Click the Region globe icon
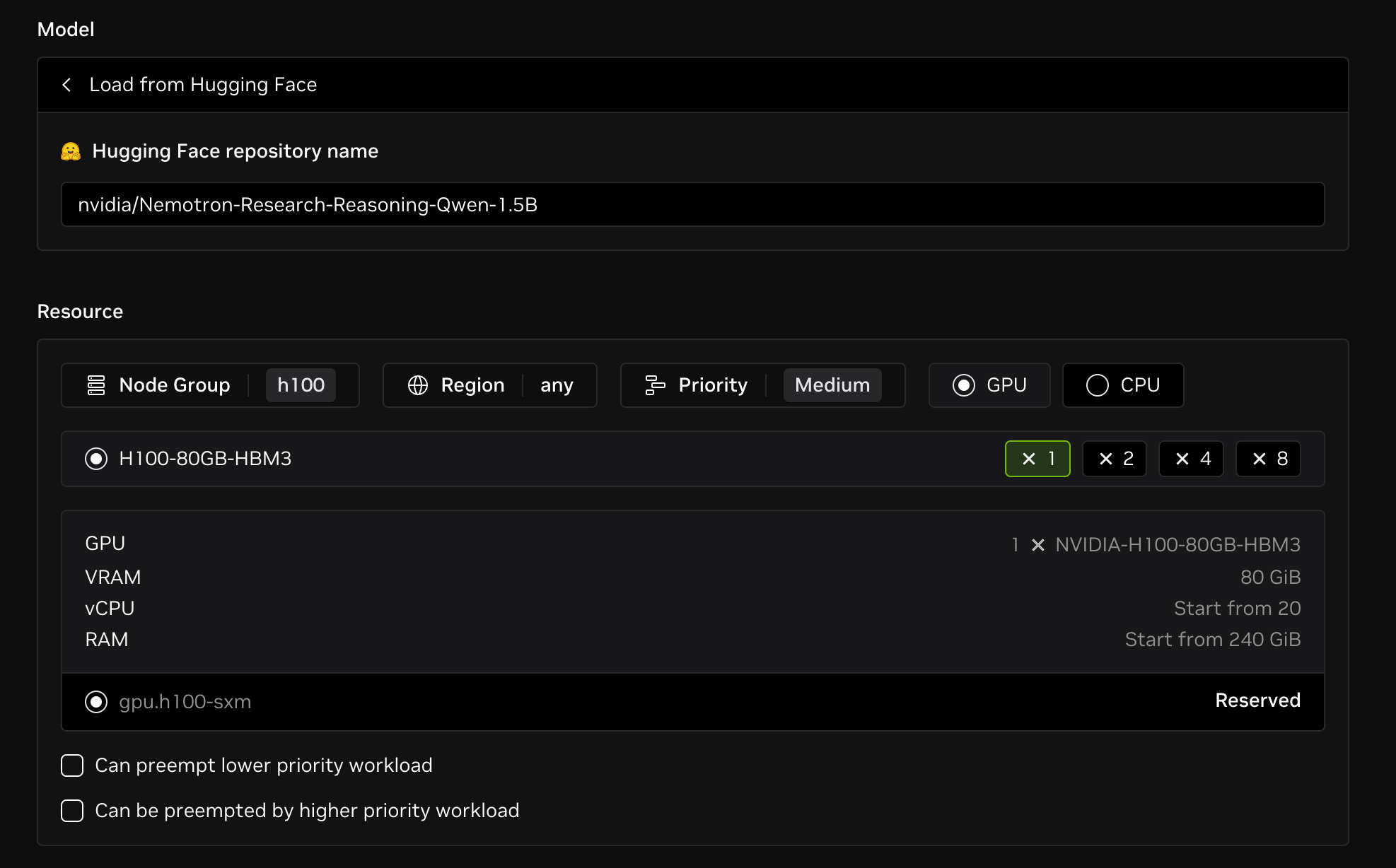 (x=418, y=385)
